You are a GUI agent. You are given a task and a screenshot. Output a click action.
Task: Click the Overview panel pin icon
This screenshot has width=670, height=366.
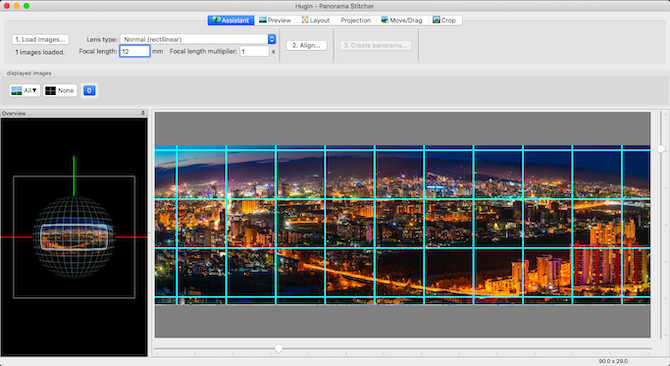tap(143, 113)
